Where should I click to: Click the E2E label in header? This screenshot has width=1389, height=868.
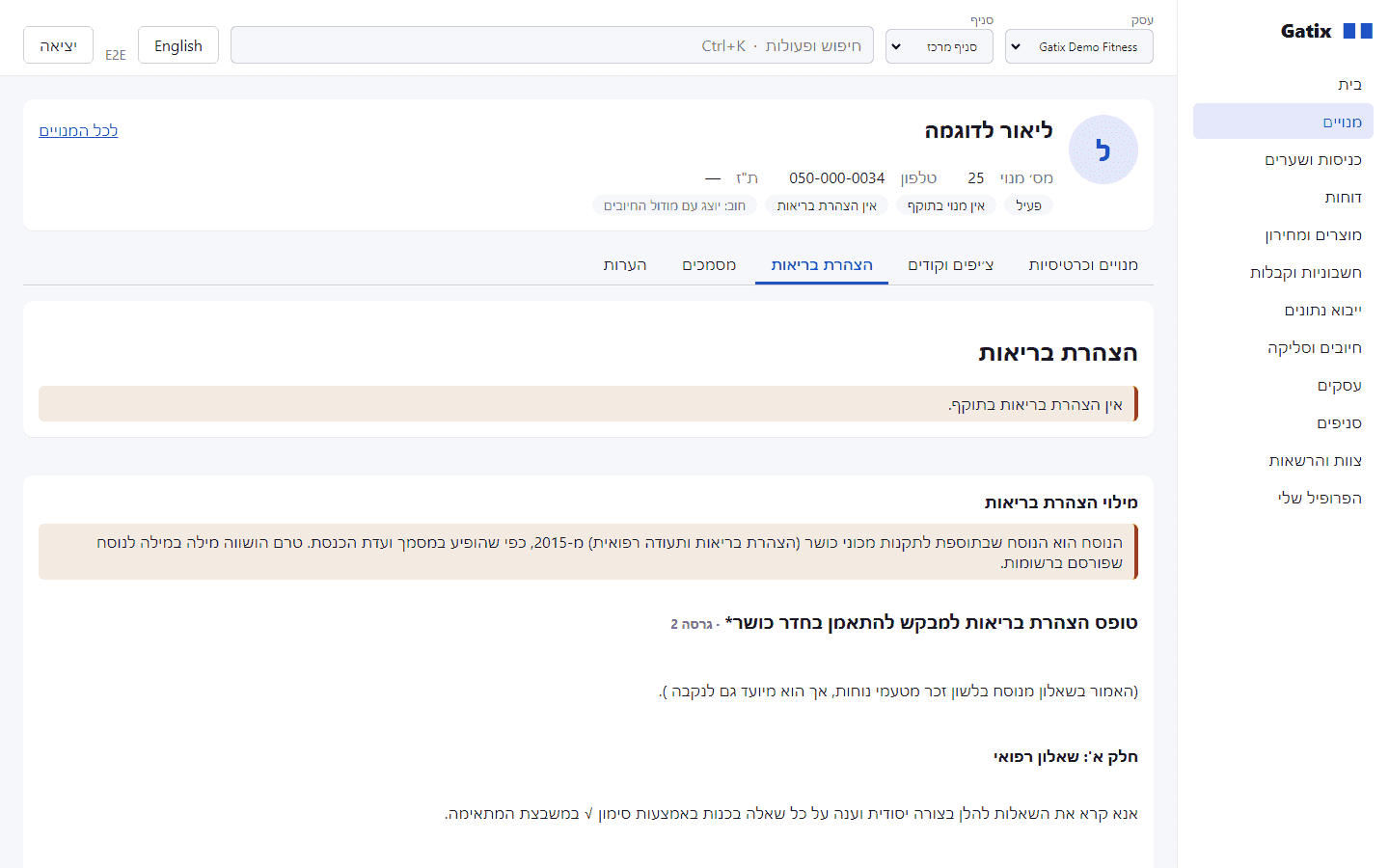[x=116, y=55]
